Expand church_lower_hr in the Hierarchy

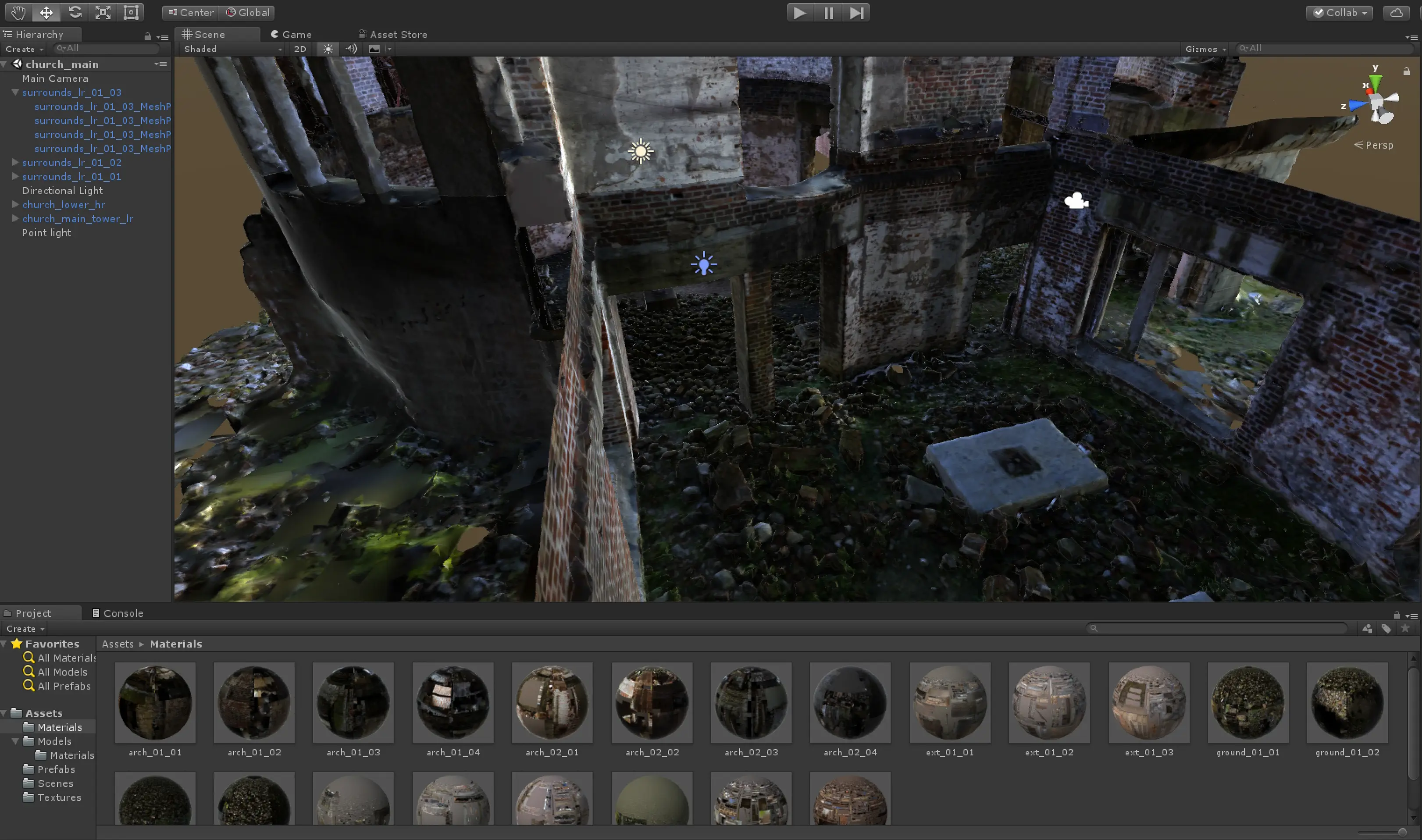click(15, 204)
